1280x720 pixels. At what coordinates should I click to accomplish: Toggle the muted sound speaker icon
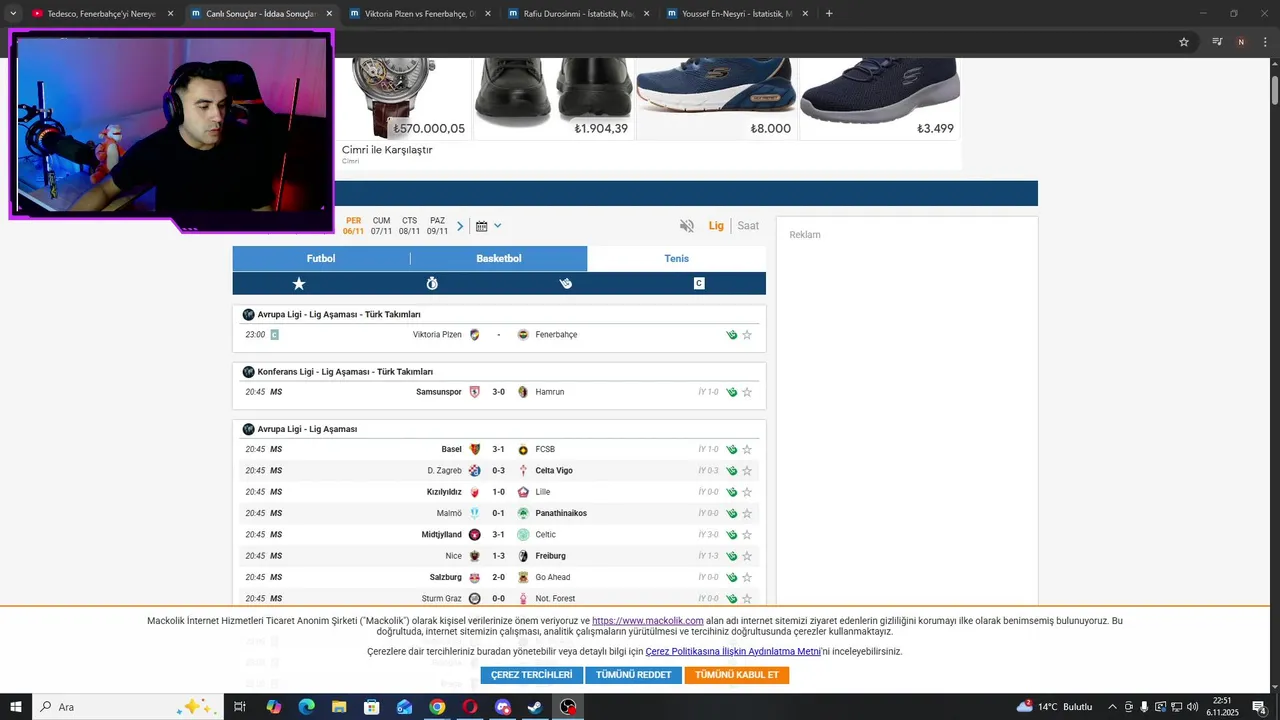tap(687, 226)
